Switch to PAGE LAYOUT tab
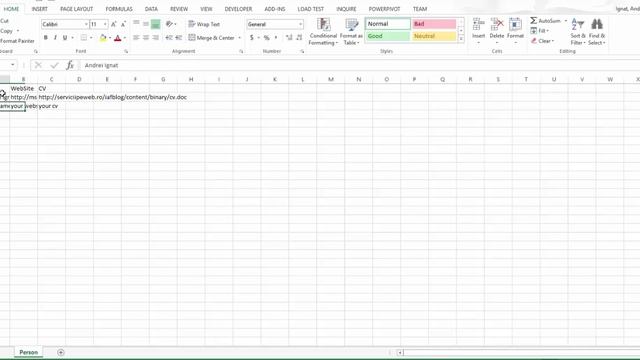The image size is (640, 360). tap(76, 9)
